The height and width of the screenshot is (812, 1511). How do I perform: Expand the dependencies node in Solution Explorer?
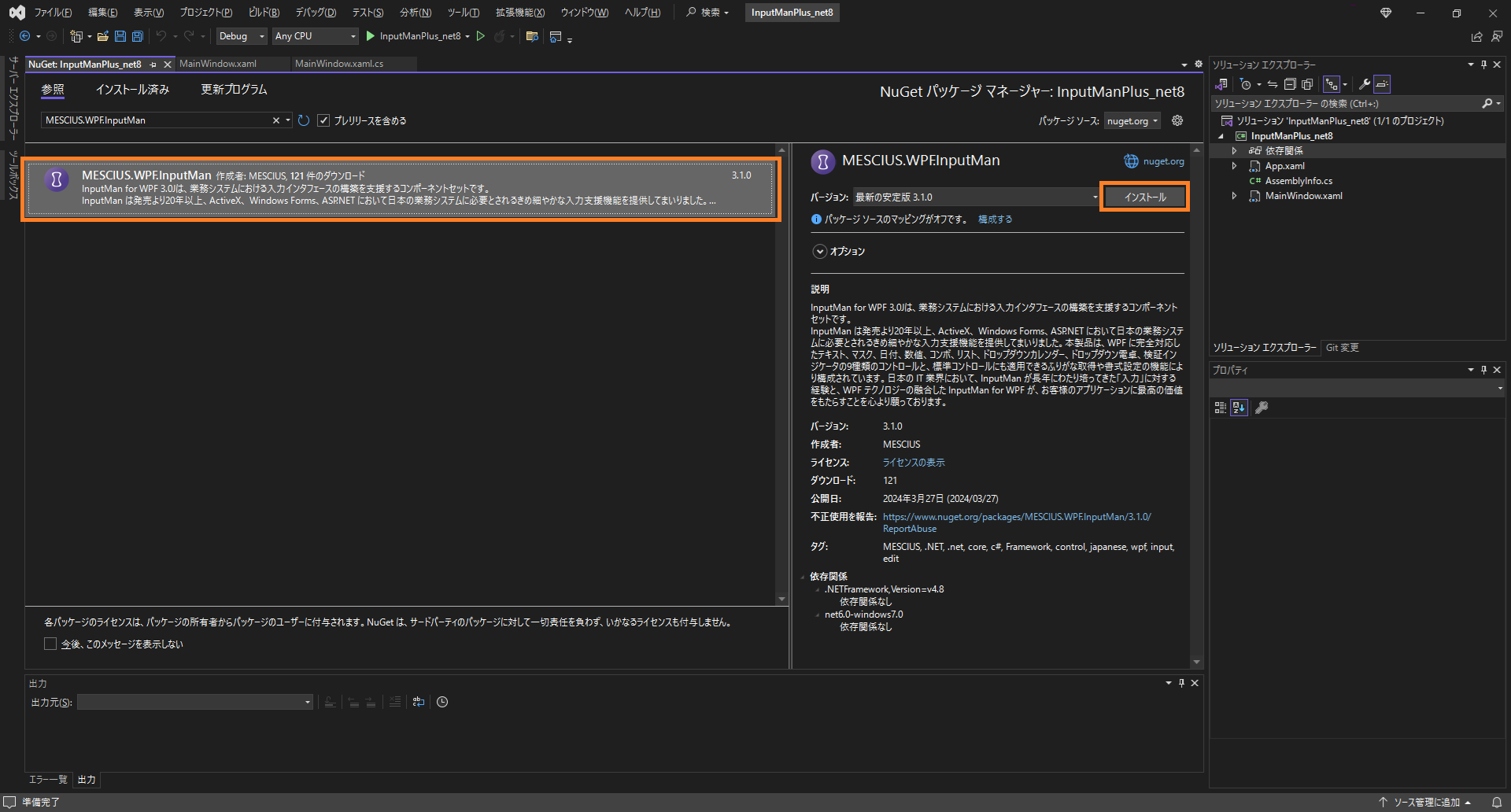coord(1234,151)
